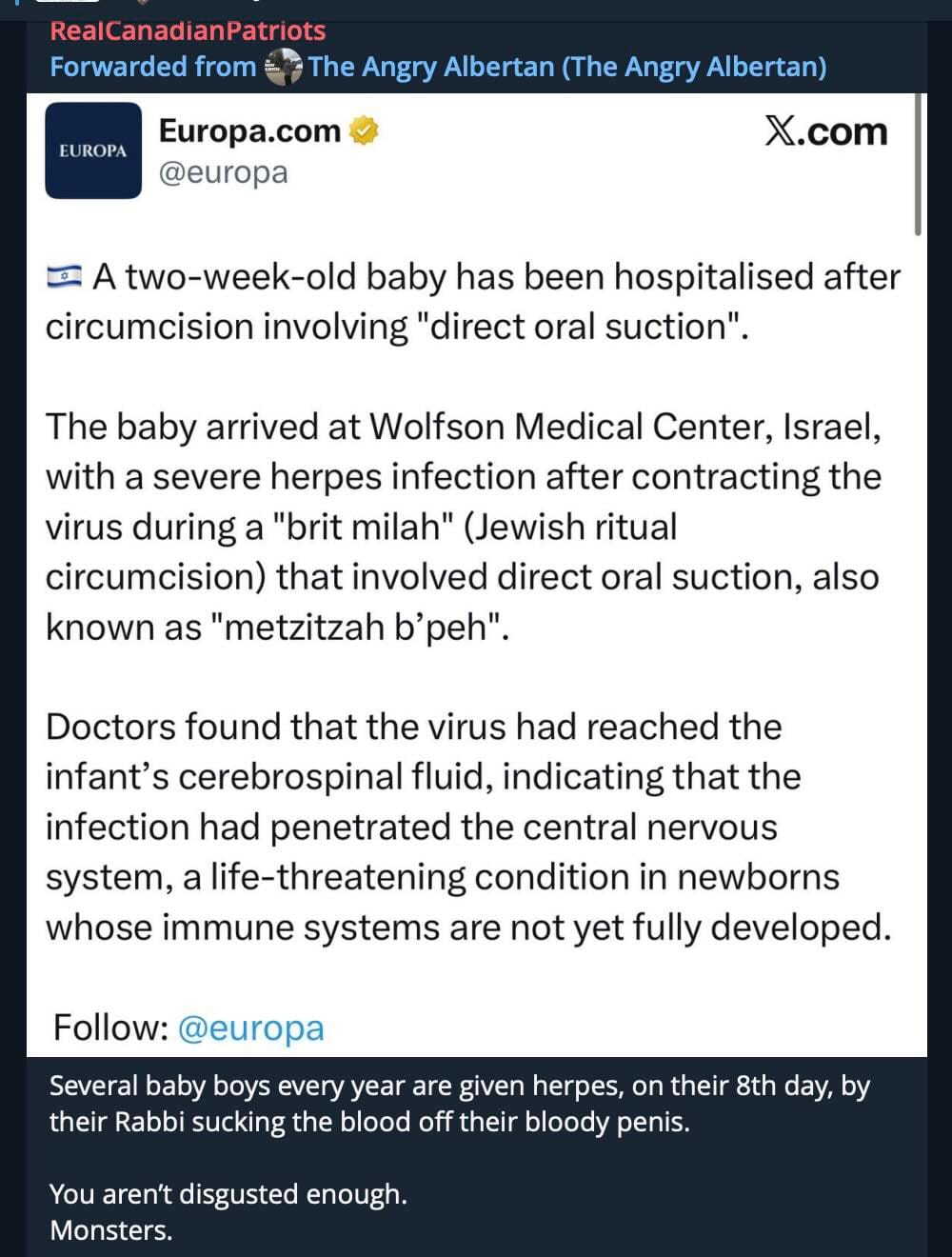The height and width of the screenshot is (1257, 952).
Task: Click the Europa.com account name
Action: pyautogui.click(x=249, y=130)
